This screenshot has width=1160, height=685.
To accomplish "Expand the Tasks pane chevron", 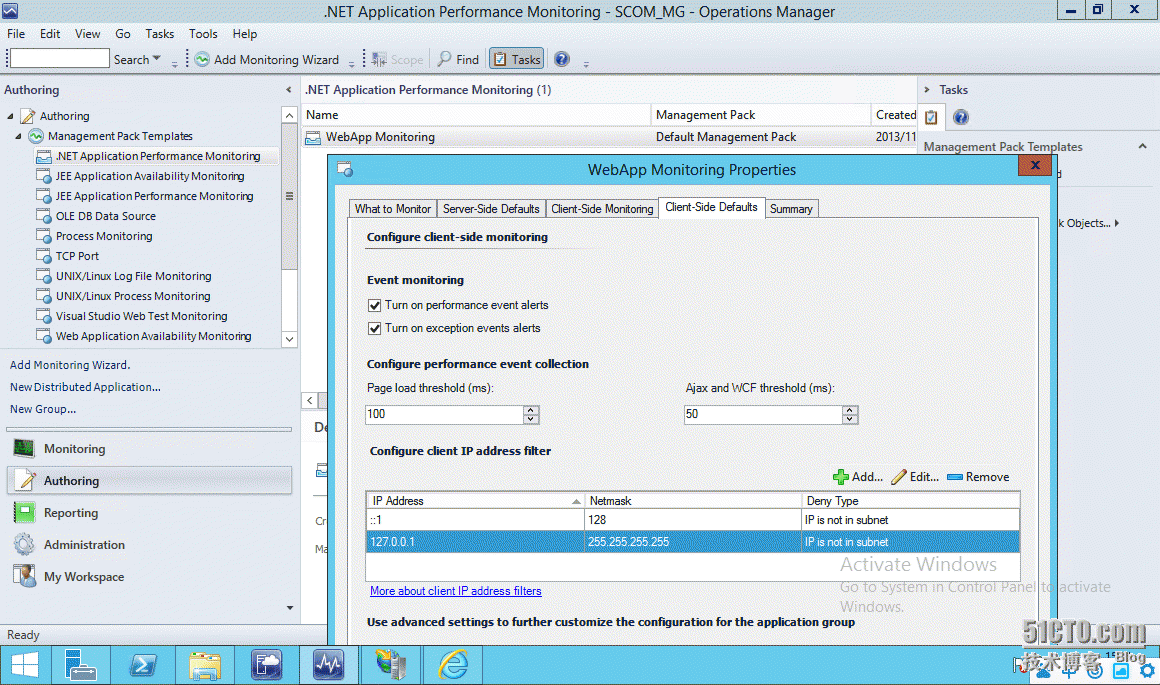I will (926, 90).
